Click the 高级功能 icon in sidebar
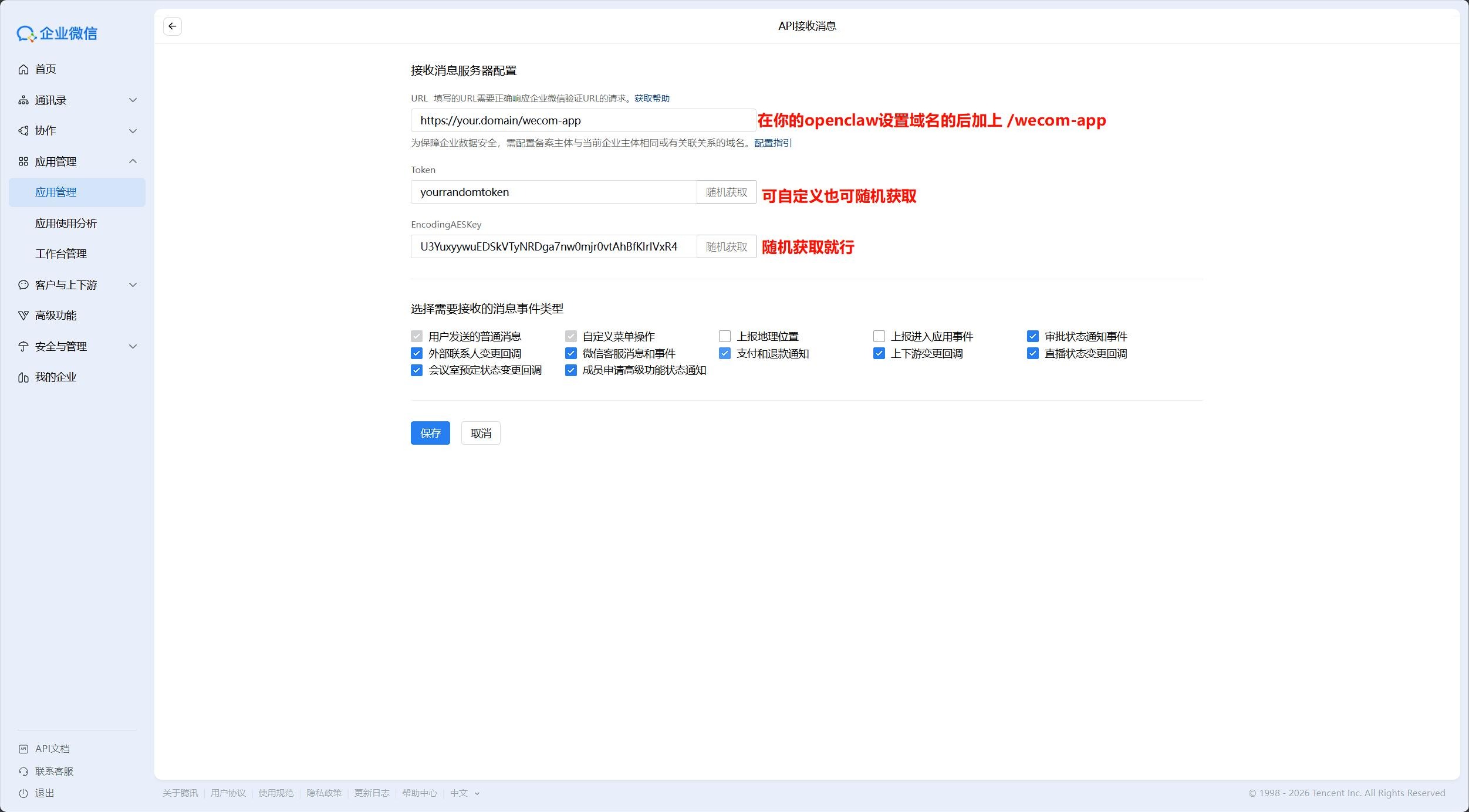The image size is (1469, 812). pos(23,316)
